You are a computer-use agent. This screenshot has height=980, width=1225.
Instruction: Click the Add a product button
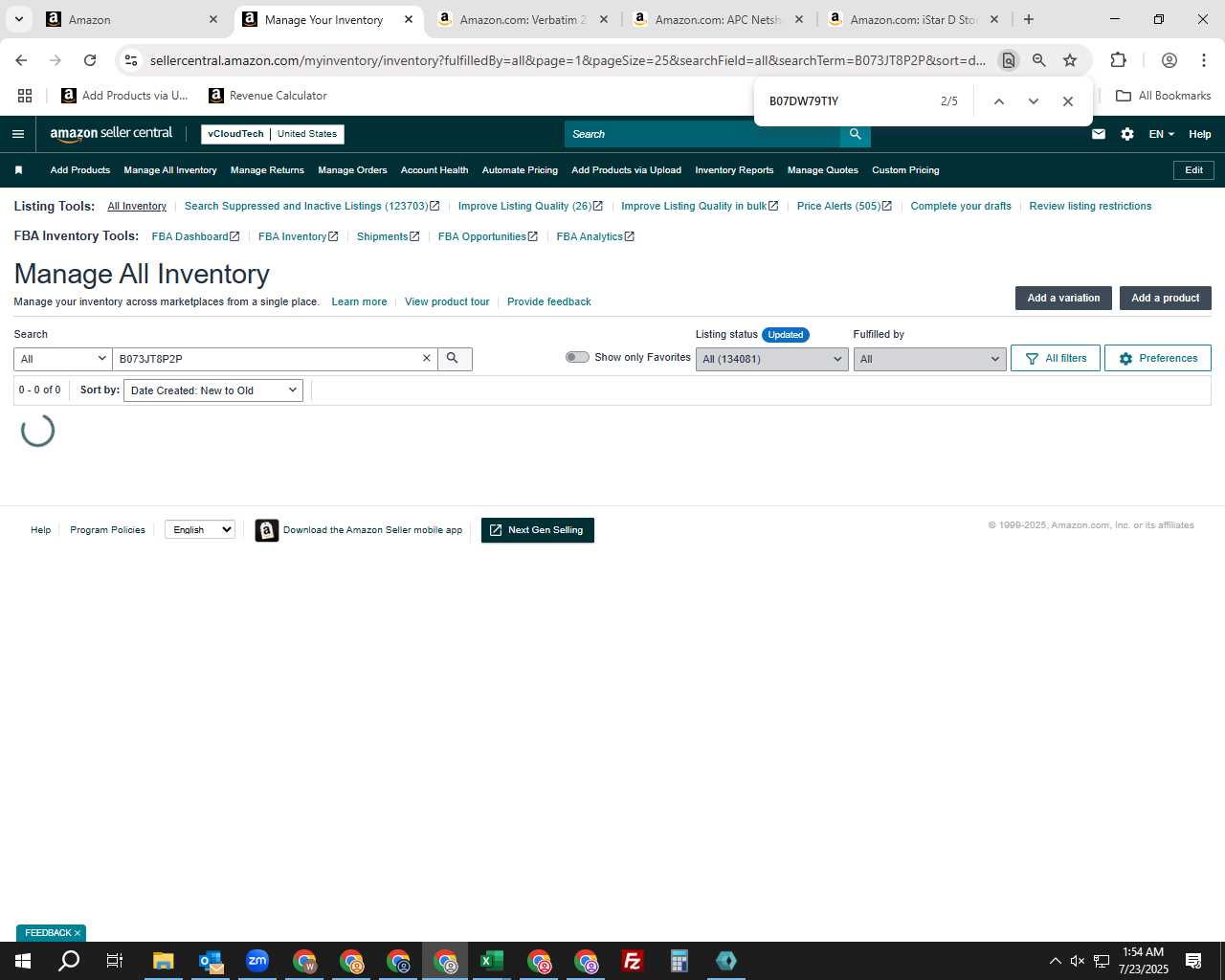click(1166, 299)
